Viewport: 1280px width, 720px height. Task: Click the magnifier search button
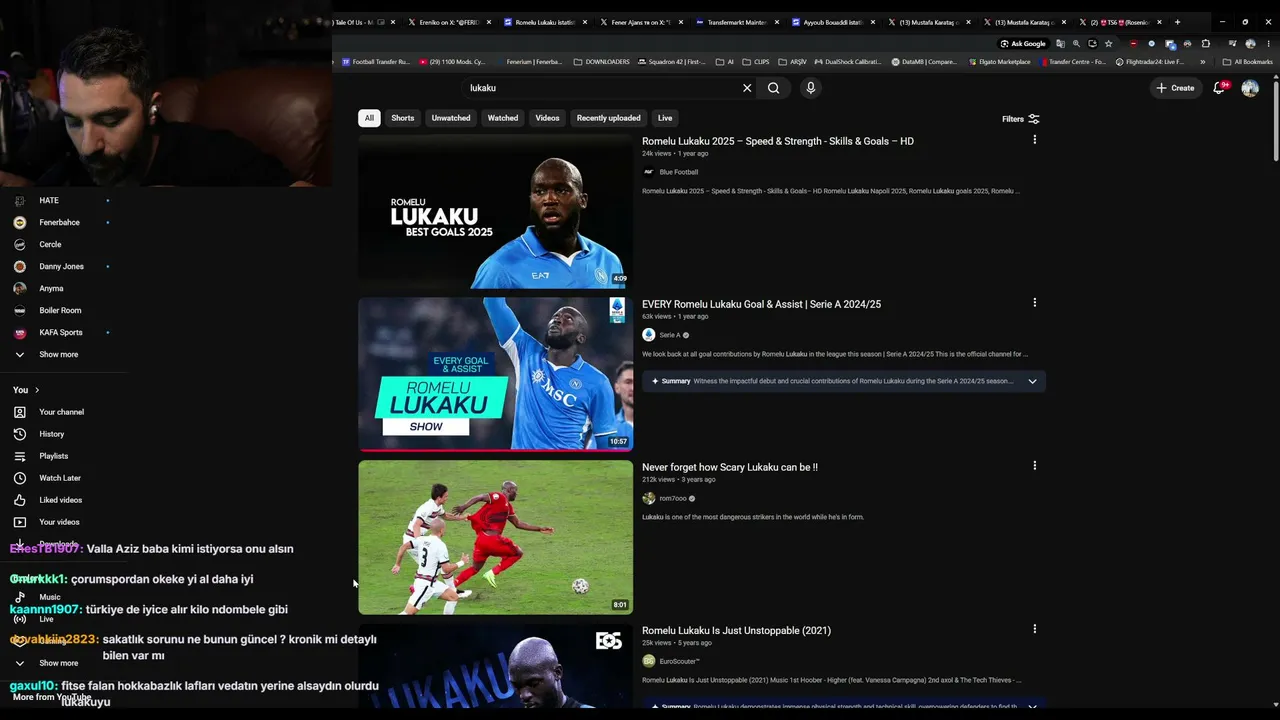[773, 88]
